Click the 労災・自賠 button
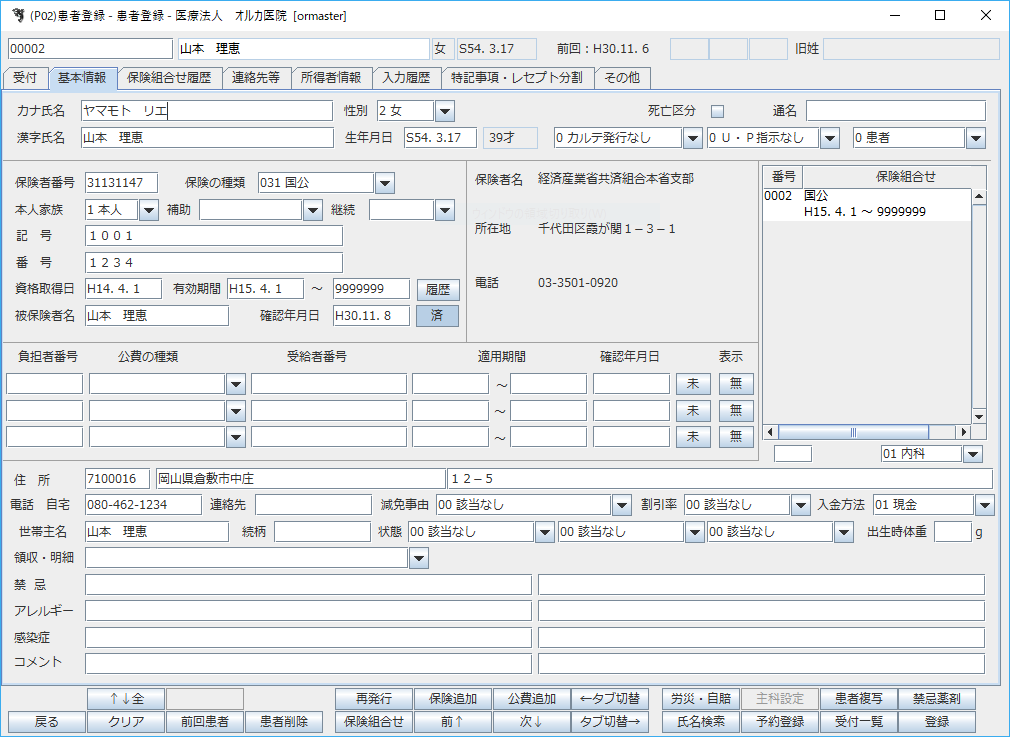 pos(701,698)
